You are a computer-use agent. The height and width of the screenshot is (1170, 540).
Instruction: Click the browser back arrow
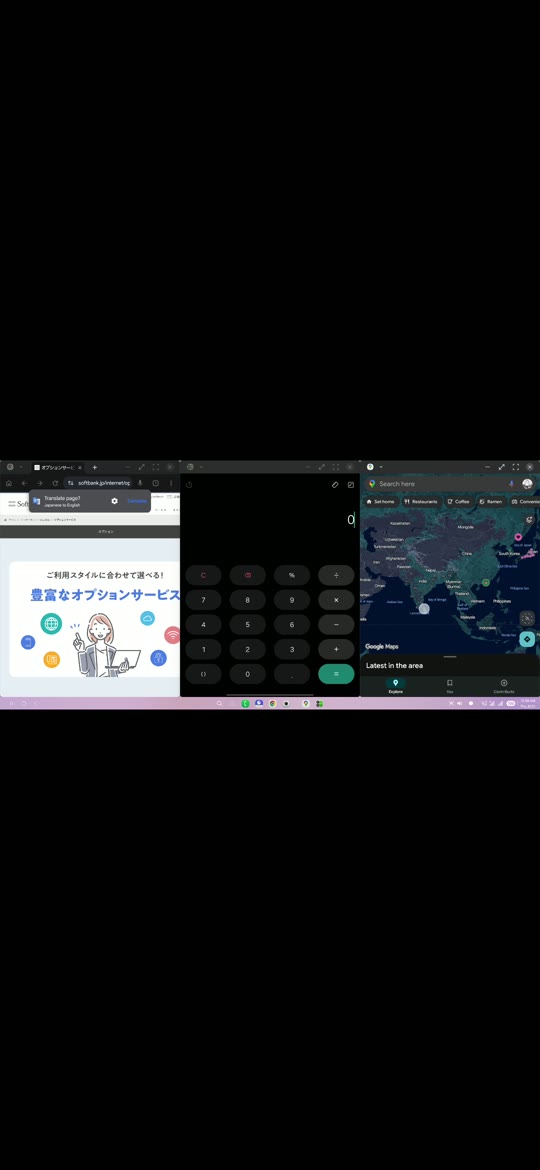coord(24,483)
